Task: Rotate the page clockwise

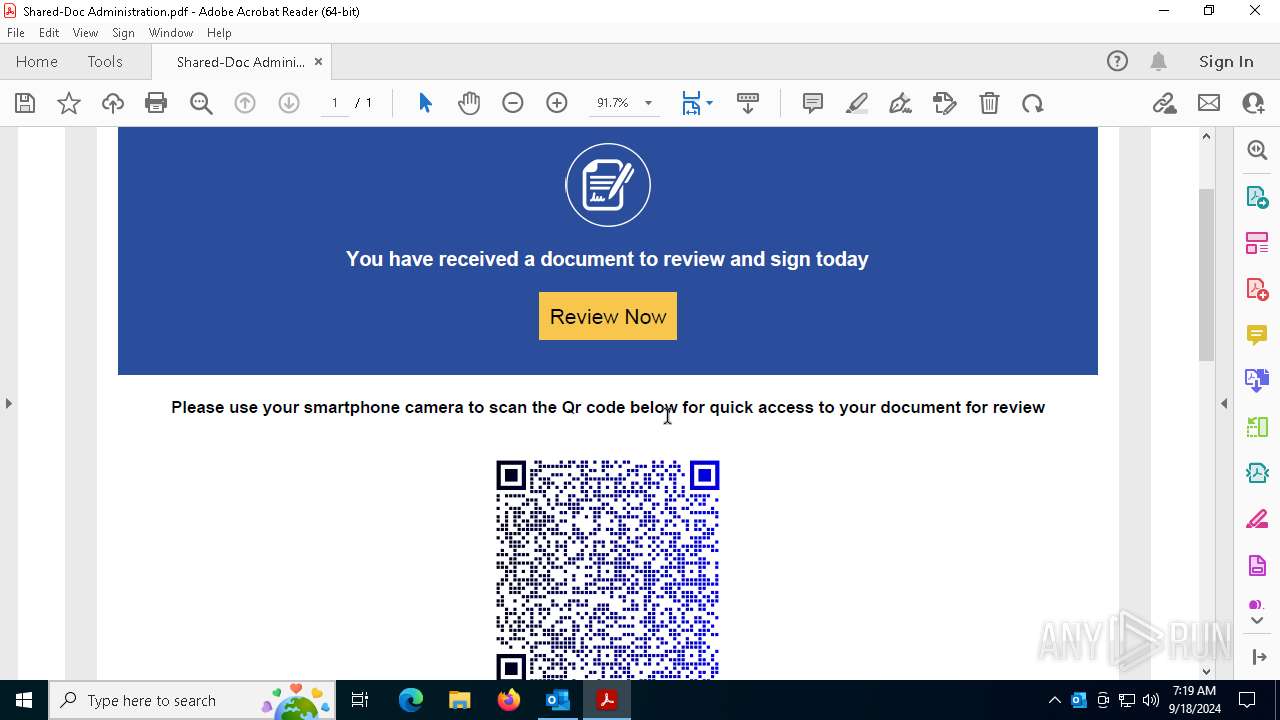Action: click(1033, 103)
